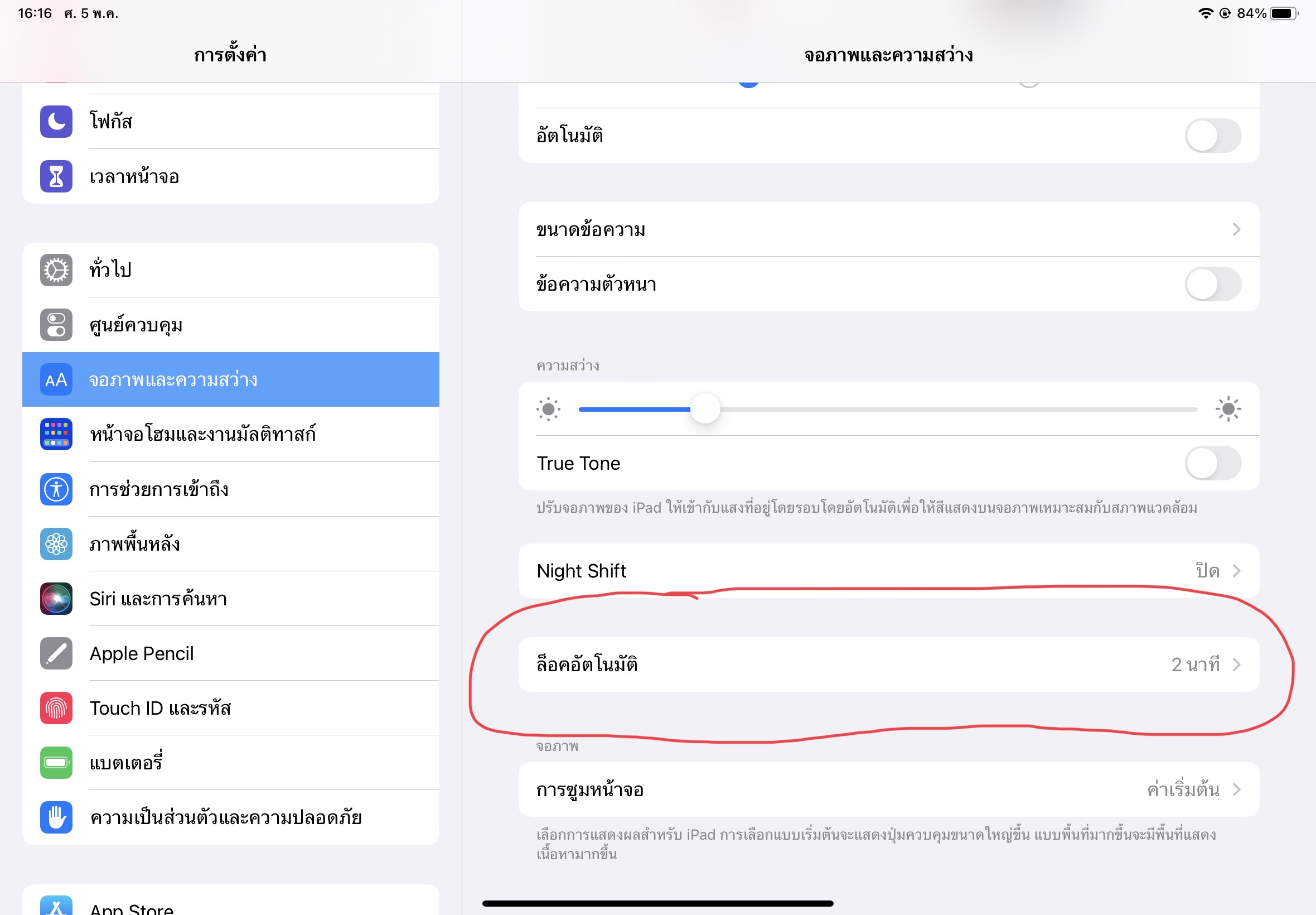Select Apple Pencil in sidebar
1316x915 pixels.
pos(231,653)
